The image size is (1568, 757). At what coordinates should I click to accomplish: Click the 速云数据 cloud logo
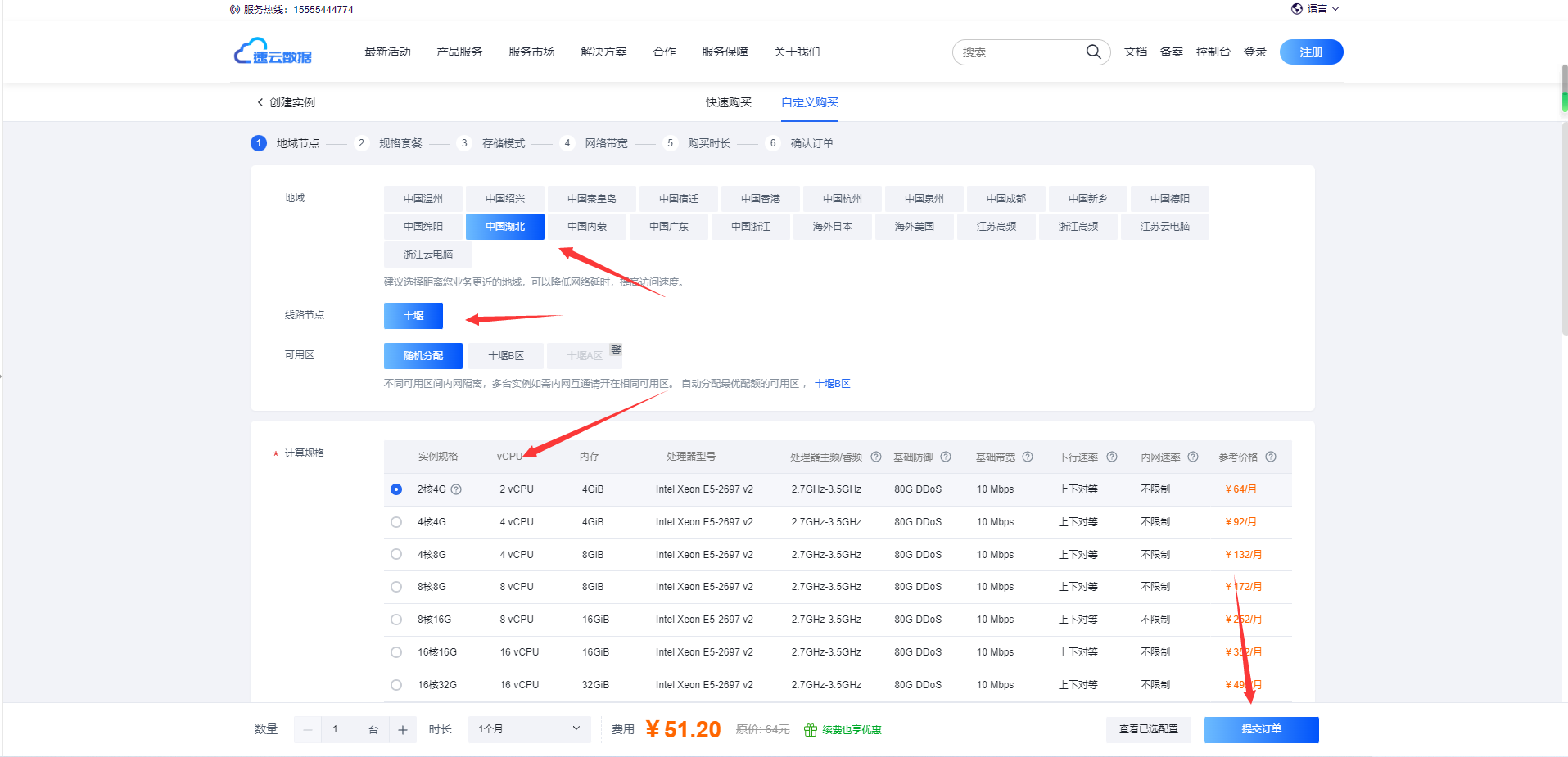[273, 52]
